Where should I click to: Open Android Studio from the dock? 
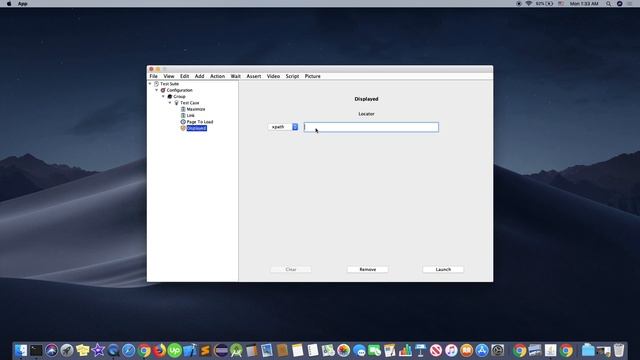[236, 350]
